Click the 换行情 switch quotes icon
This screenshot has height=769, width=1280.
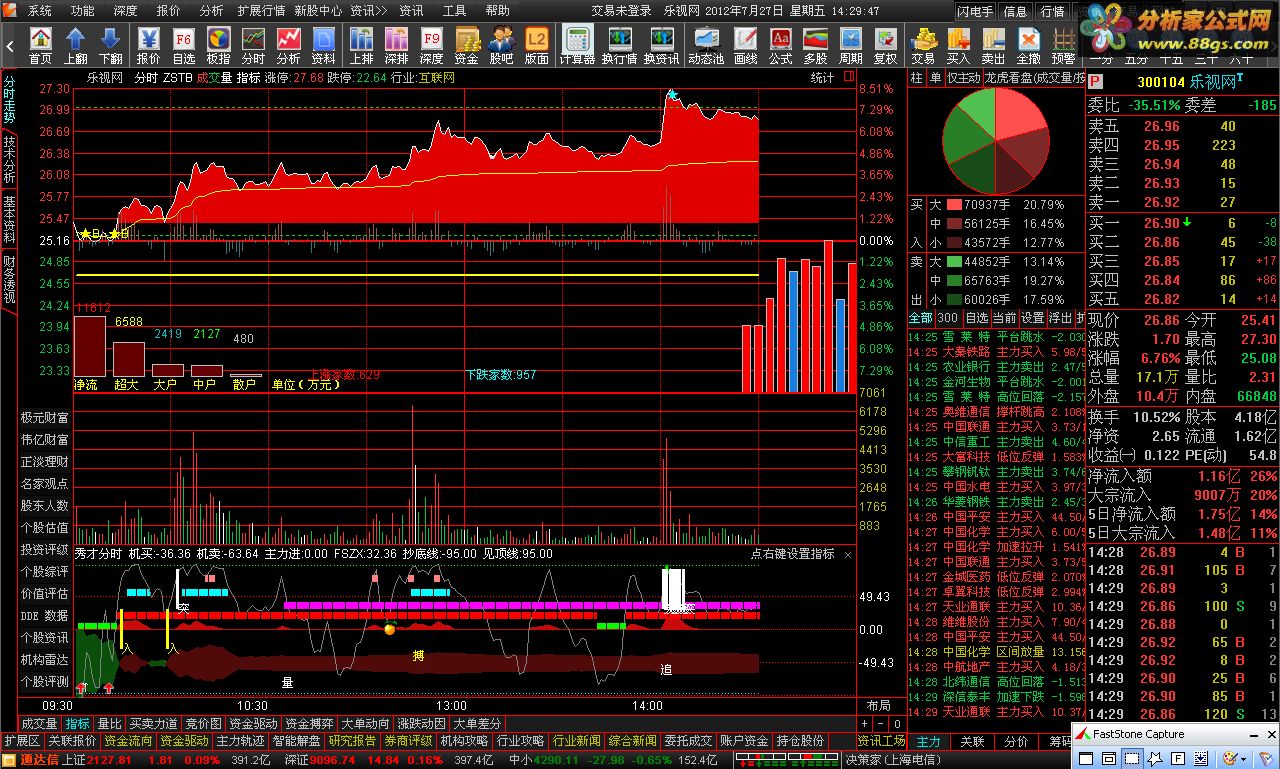619,46
